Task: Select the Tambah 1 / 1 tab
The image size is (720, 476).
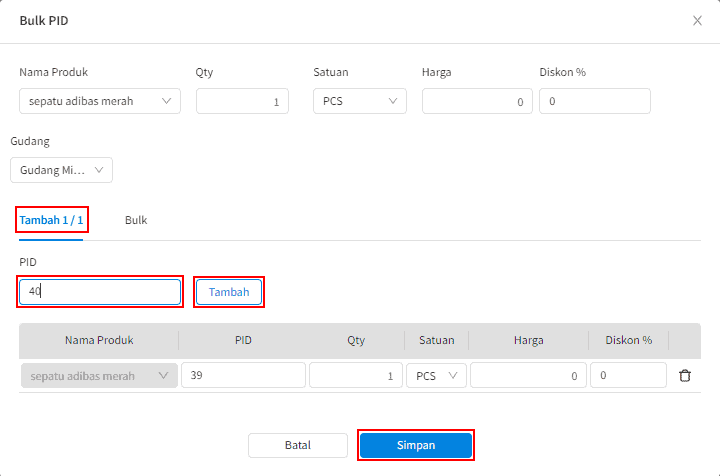Action: [50, 220]
